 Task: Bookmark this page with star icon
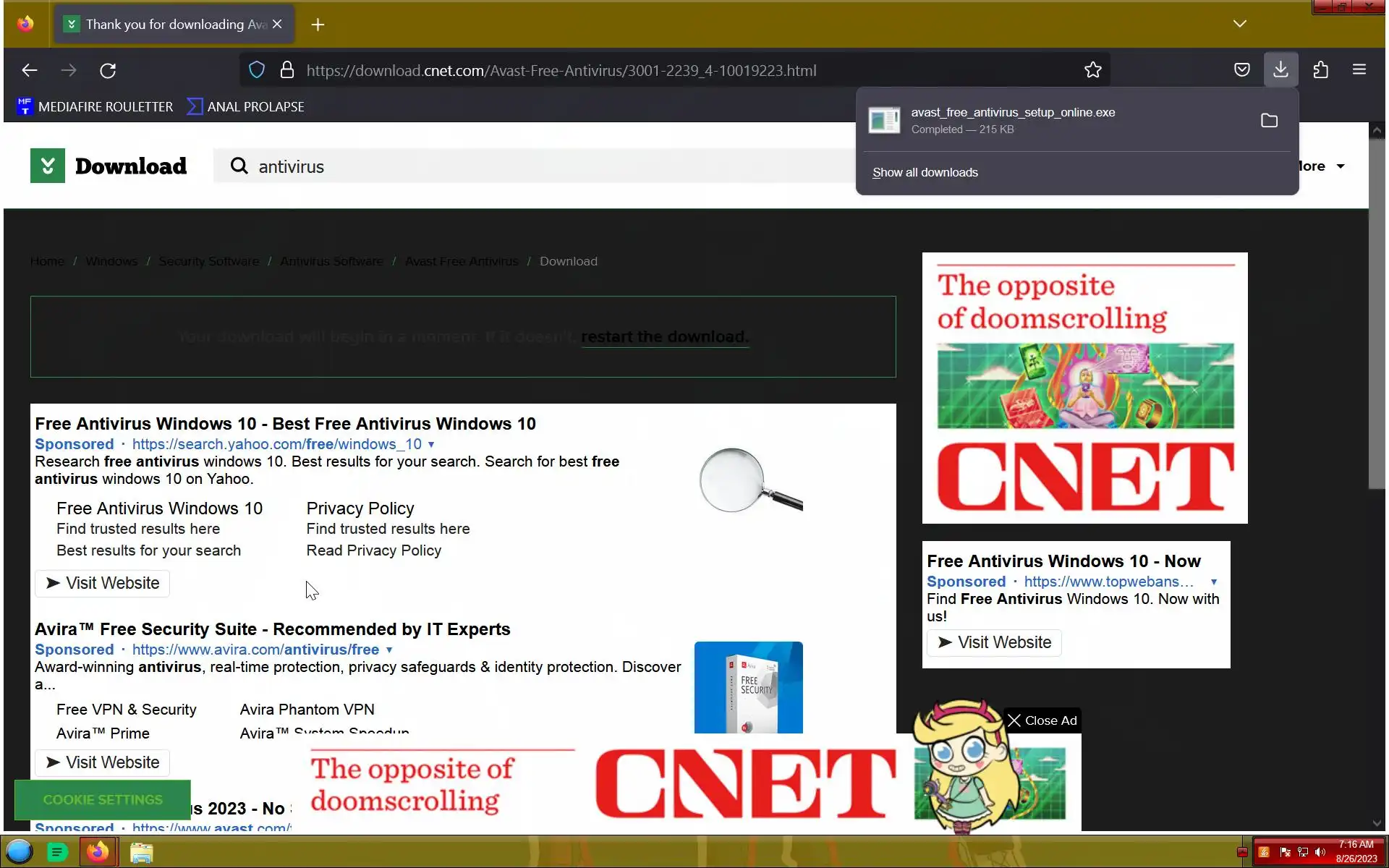point(1092,70)
